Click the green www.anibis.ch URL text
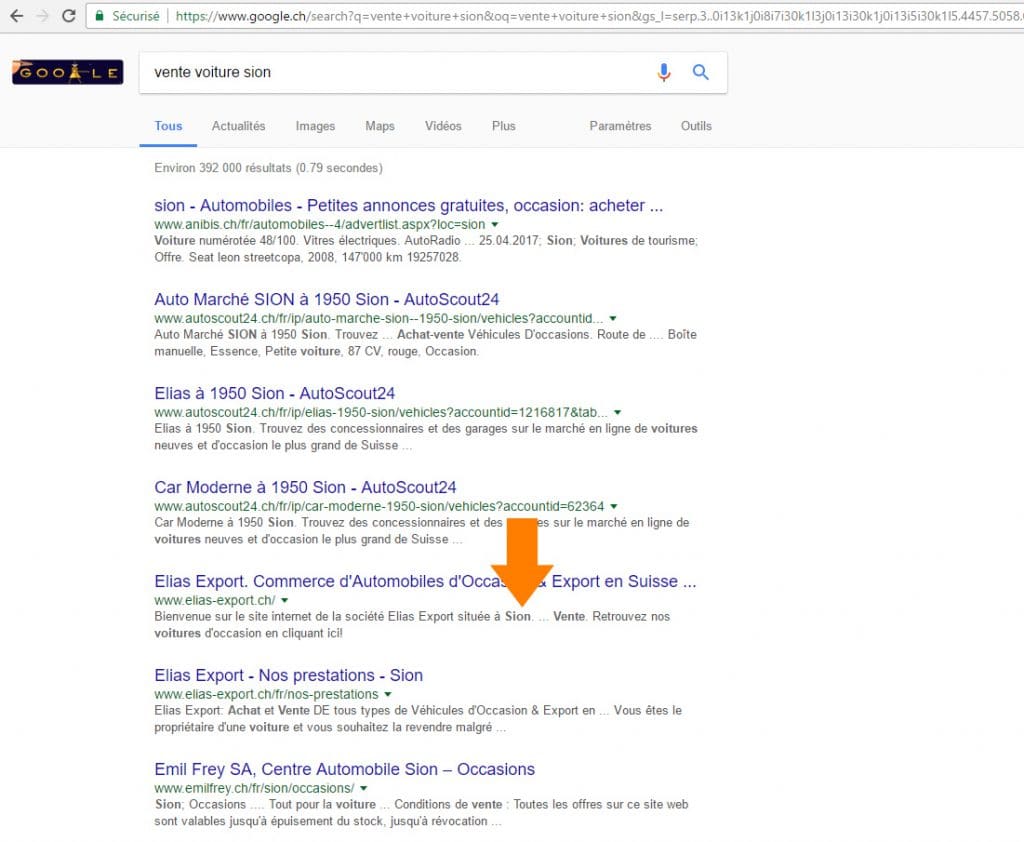This screenshot has height=842, width=1024. click(319, 225)
